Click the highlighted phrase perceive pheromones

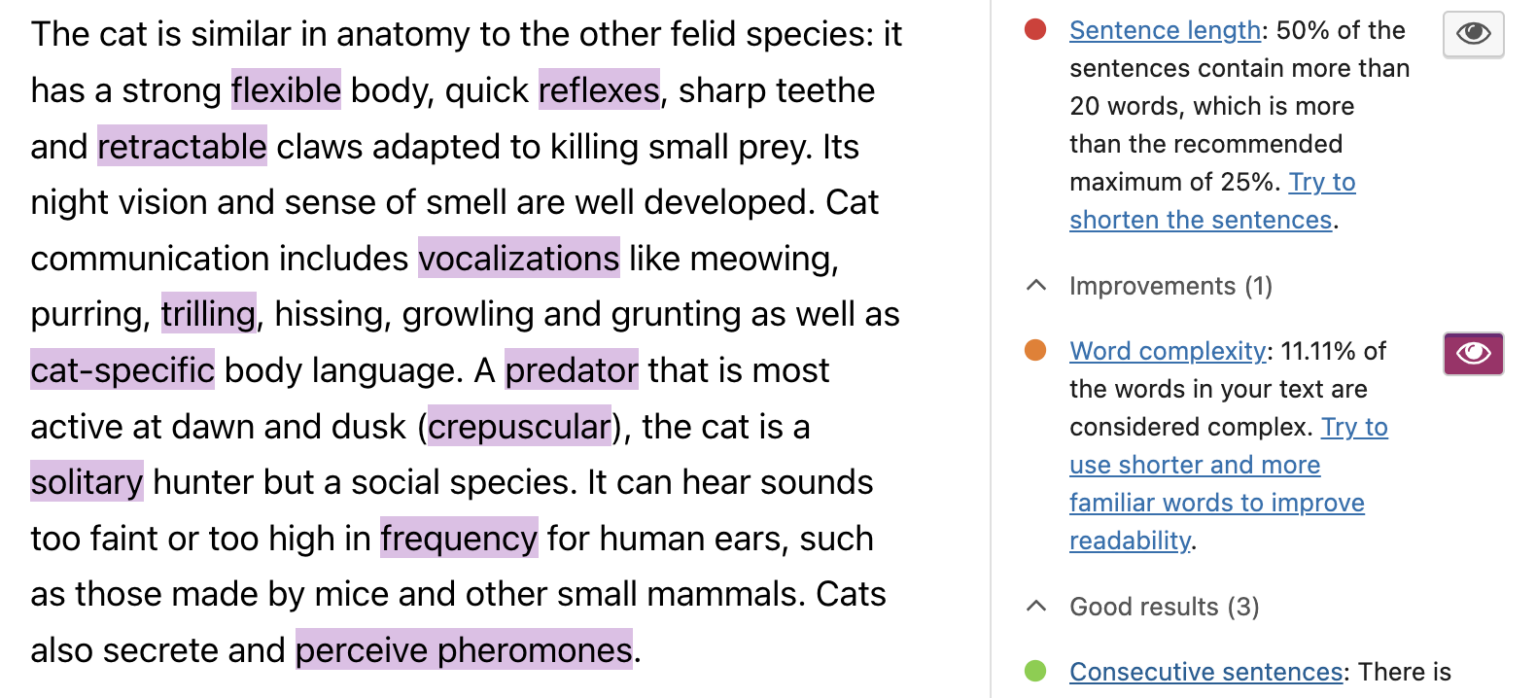(463, 650)
